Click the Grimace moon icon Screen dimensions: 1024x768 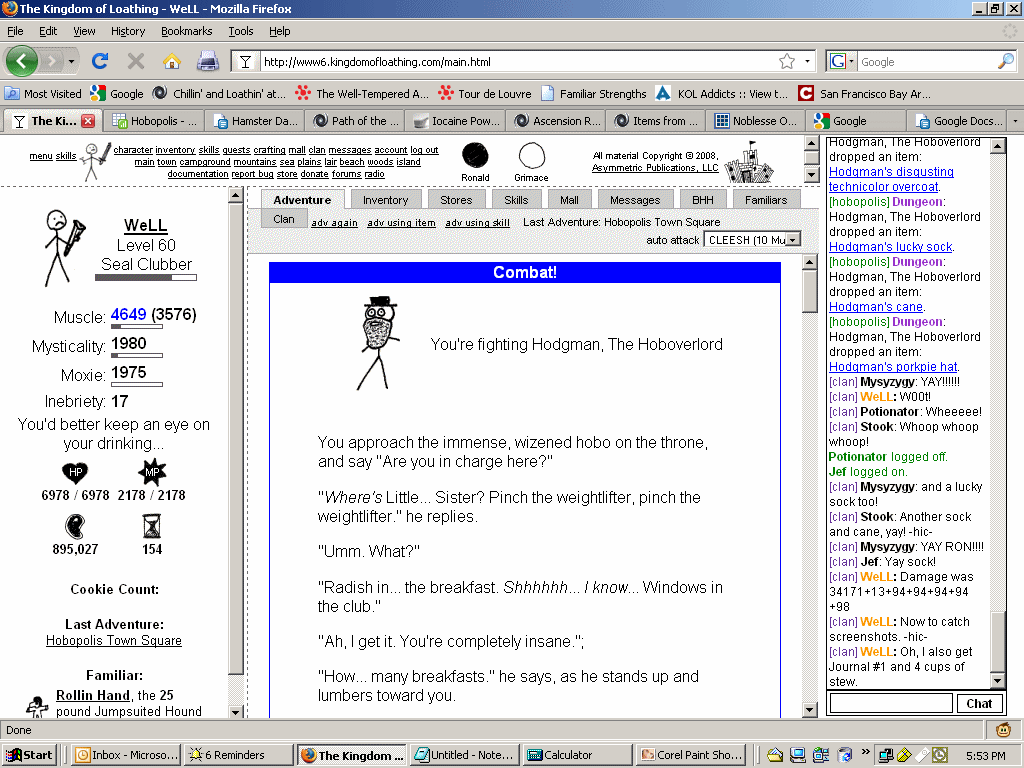[x=532, y=156]
